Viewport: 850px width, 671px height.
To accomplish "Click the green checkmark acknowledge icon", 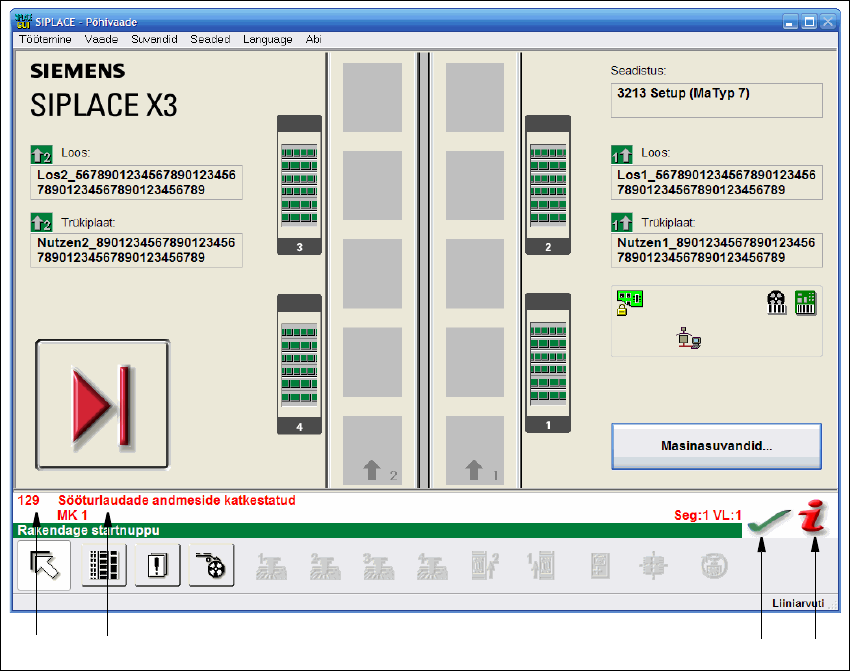I will (x=768, y=521).
